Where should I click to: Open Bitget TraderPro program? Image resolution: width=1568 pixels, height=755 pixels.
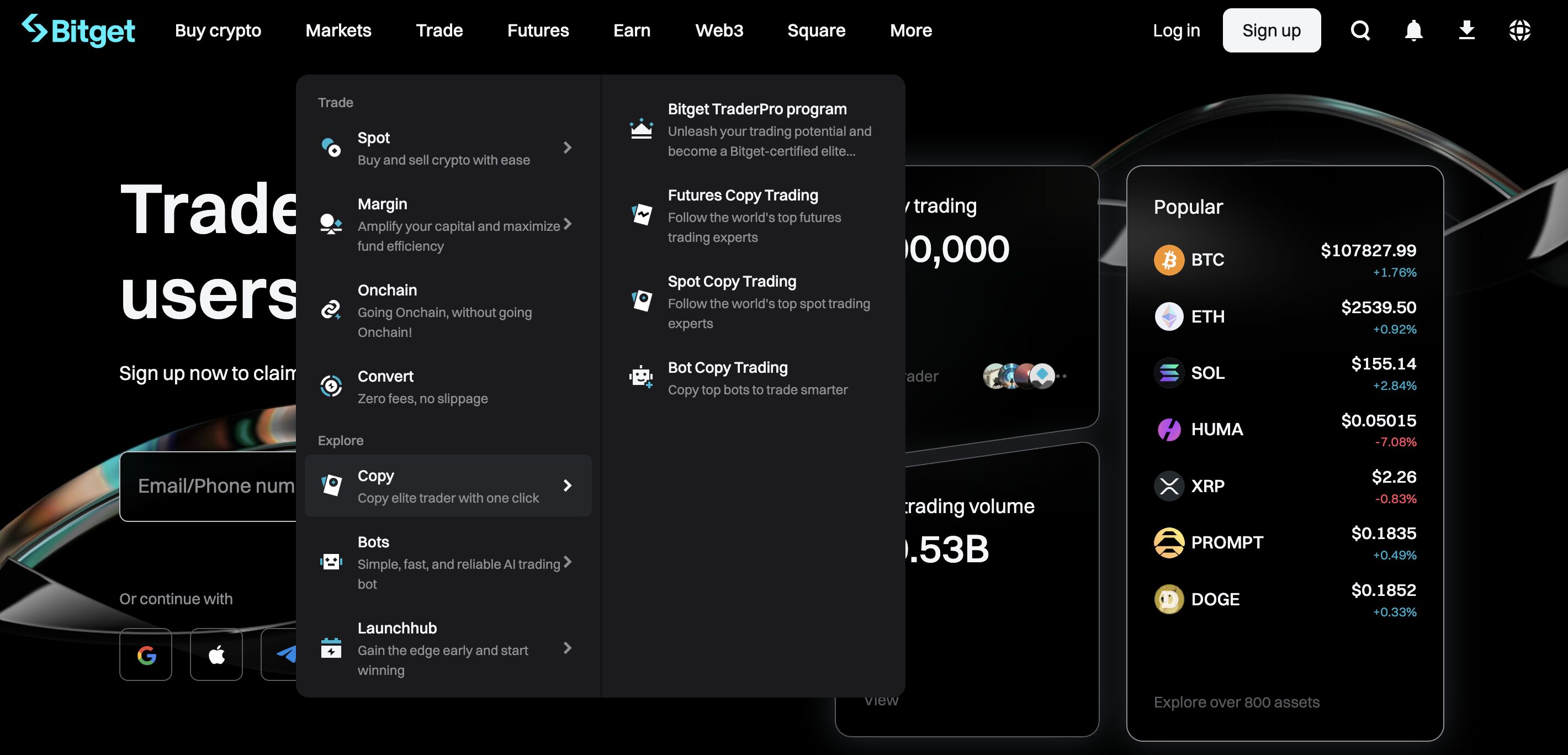(x=753, y=130)
